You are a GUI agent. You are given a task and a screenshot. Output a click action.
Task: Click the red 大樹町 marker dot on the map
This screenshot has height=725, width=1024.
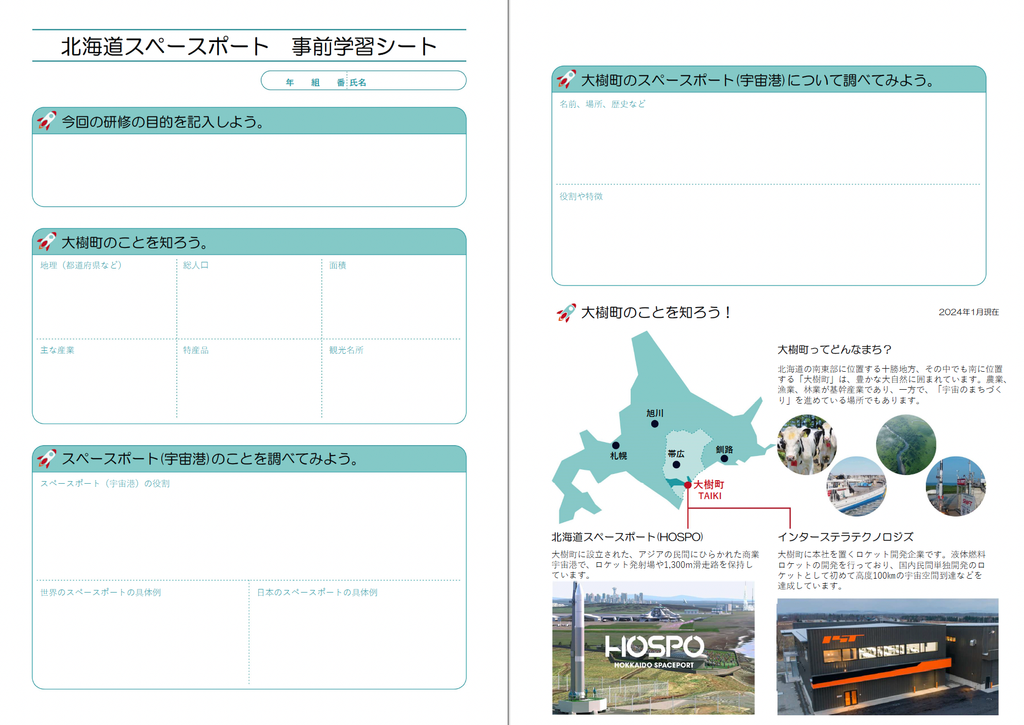(x=688, y=485)
